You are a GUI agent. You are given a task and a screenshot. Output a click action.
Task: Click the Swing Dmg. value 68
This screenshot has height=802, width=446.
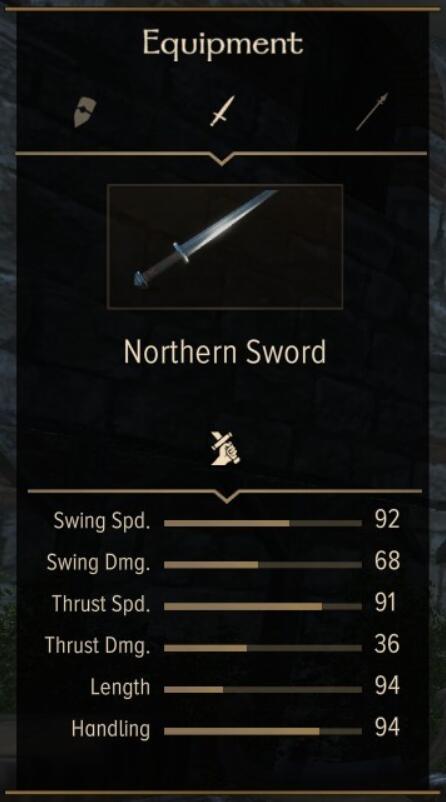point(387,561)
